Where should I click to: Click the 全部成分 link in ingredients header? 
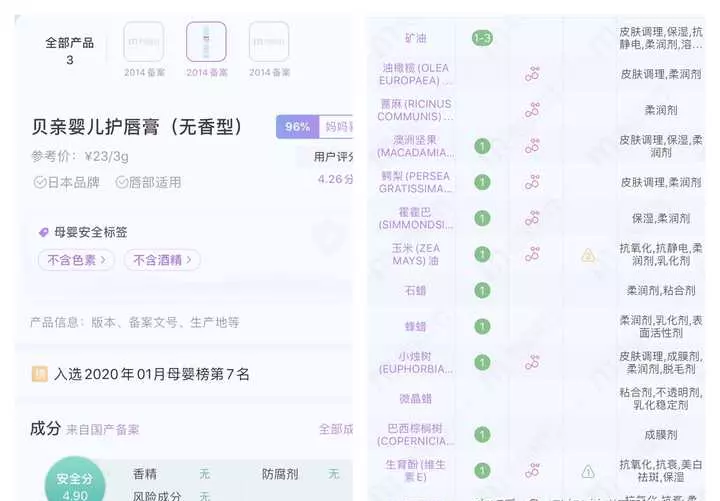(336, 429)
